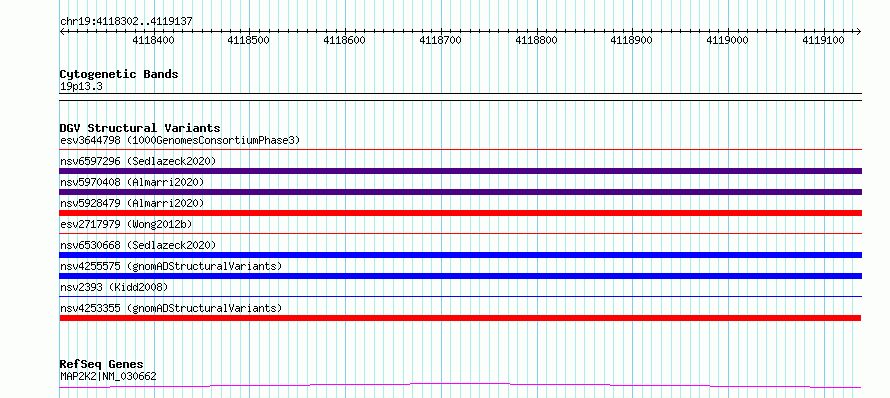Screen dimensions: 890x398
Task: Open nsv5928479 (Almarri2020) variant label
Action: click(x=132, y=203)
